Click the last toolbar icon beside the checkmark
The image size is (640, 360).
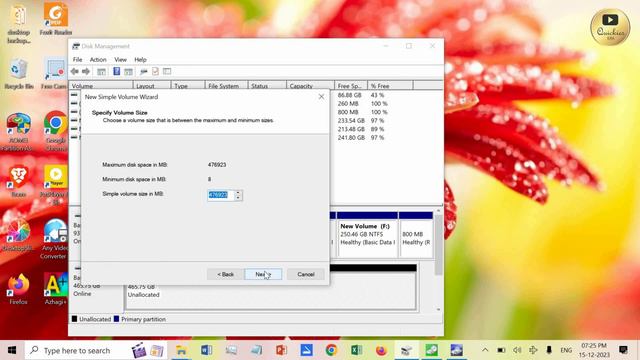[167, 71]
